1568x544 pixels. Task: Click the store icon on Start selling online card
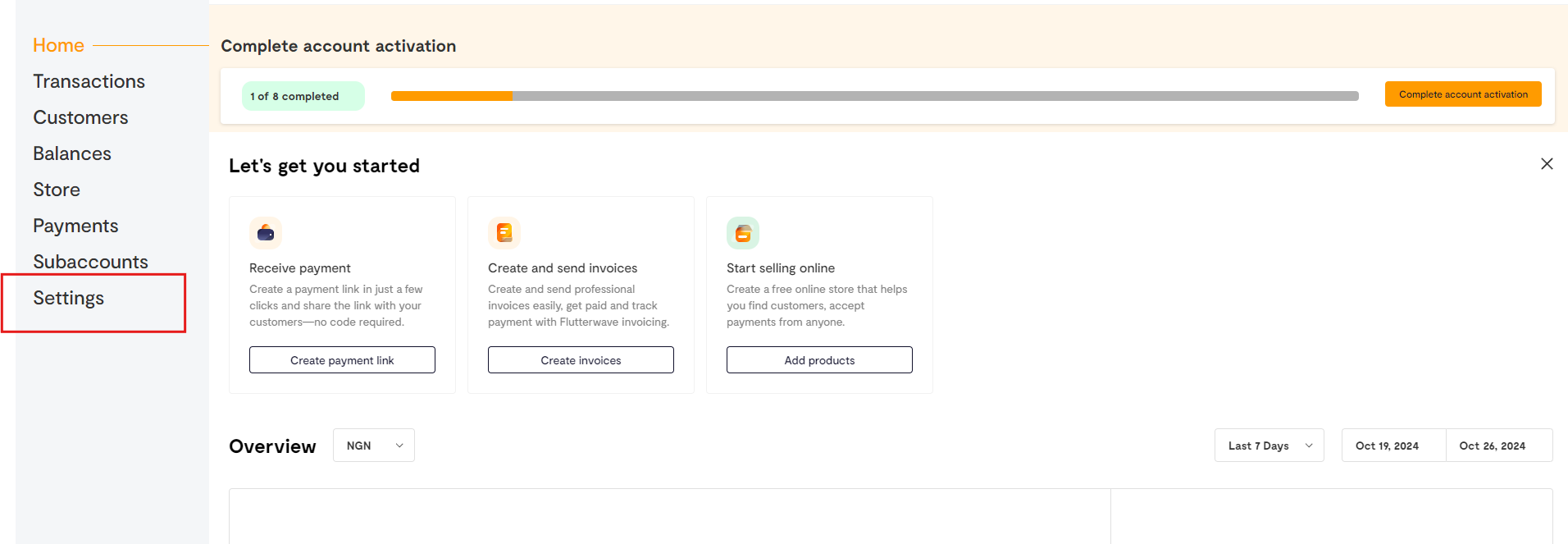pyautogui.click(x=743, y=233)
